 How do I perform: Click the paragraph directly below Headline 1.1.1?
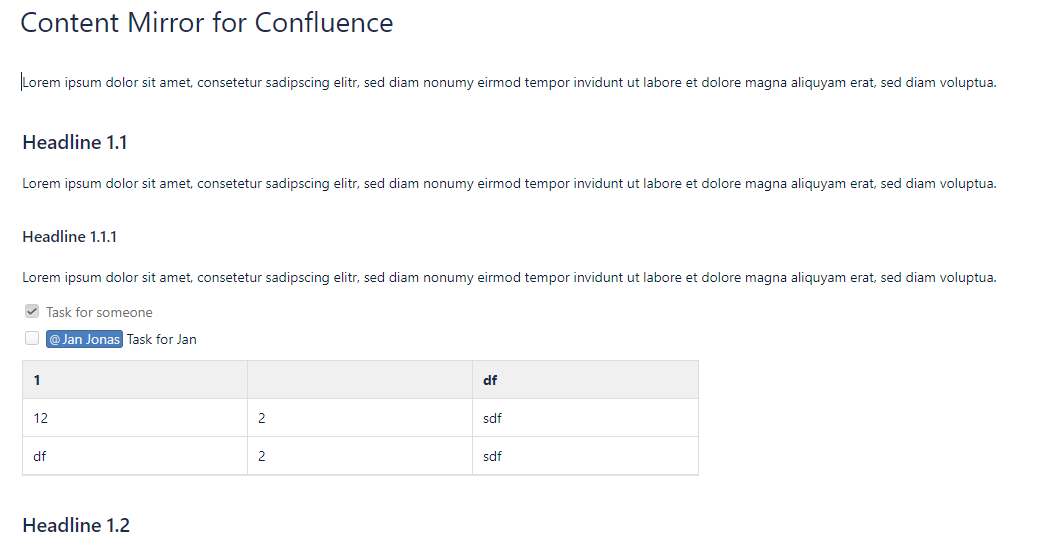tap(509, 277)
